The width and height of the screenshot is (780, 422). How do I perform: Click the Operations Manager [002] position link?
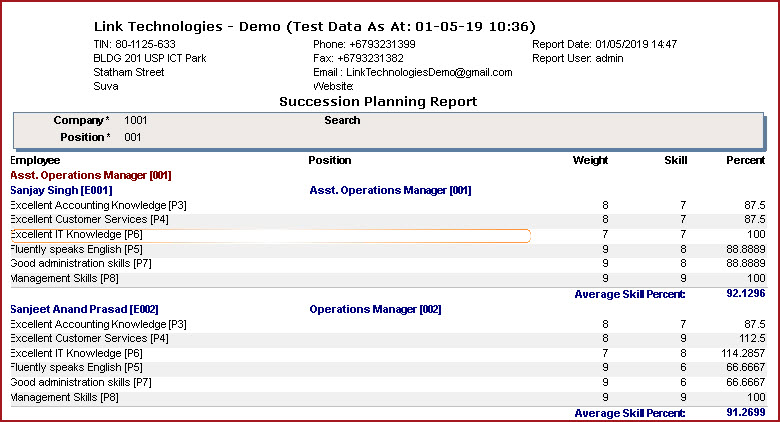tap(375, 310)
